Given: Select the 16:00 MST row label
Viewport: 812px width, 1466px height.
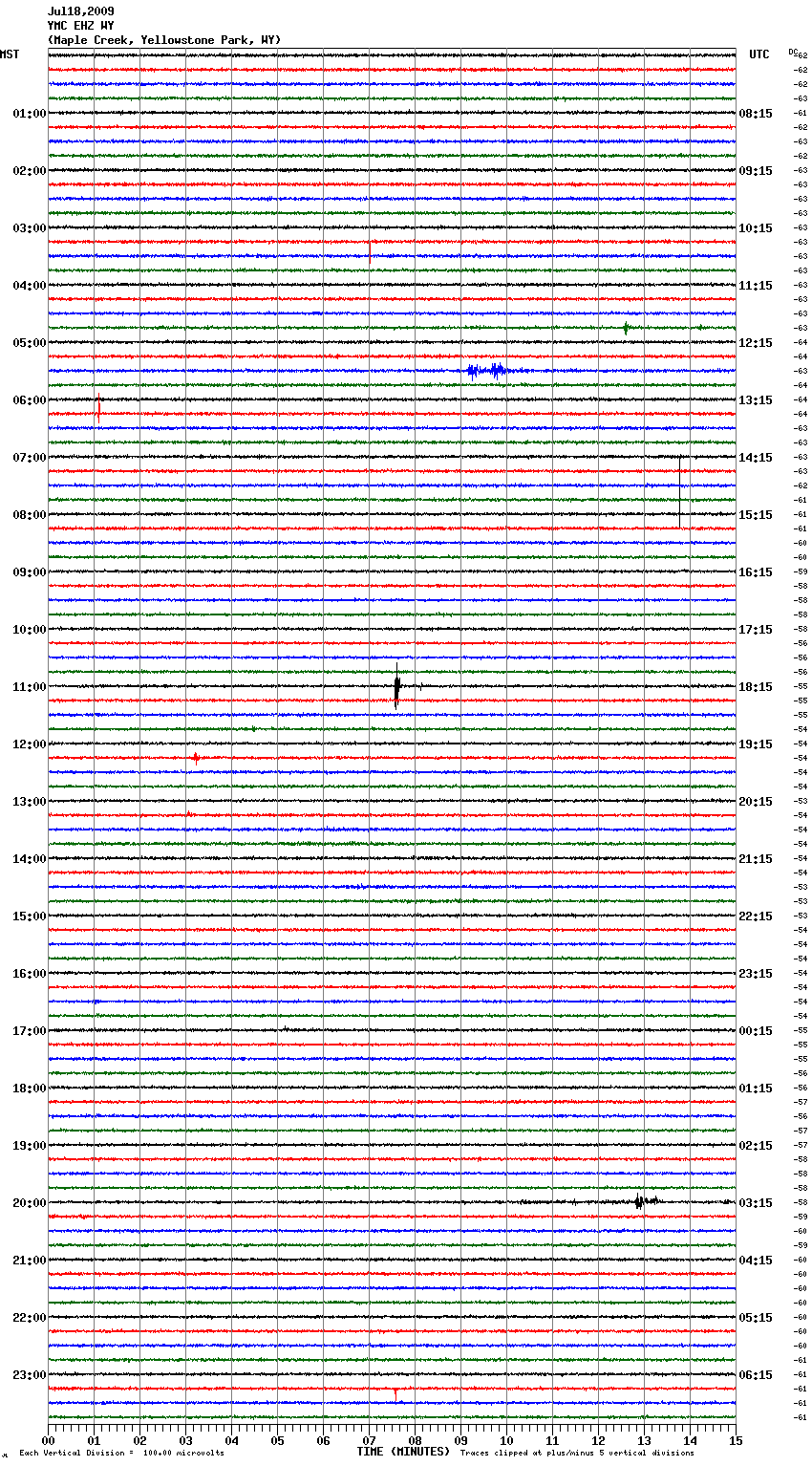Looking at the screenshot, I should (30, 974).
